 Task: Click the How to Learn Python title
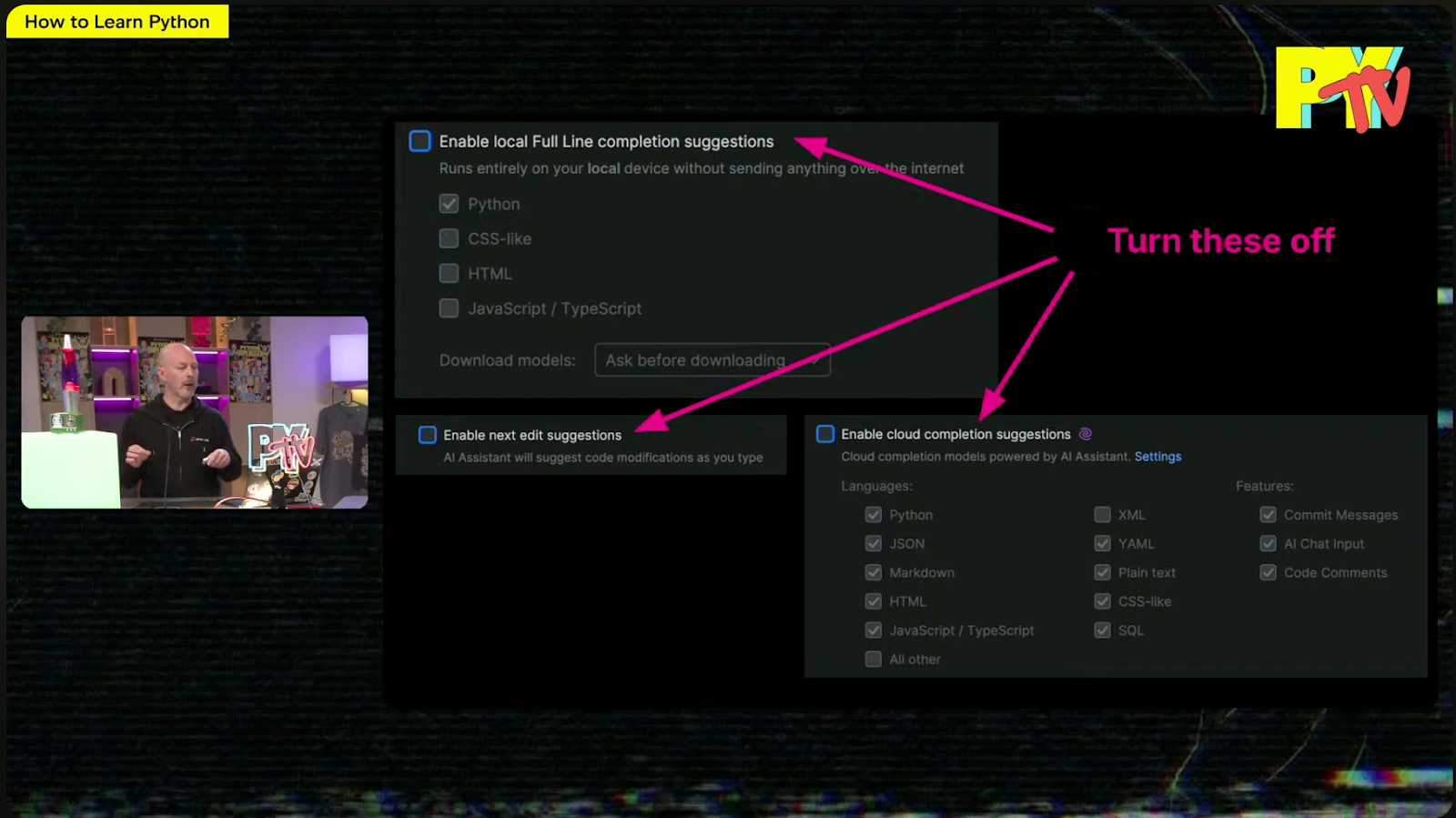(x=117, y=22)
